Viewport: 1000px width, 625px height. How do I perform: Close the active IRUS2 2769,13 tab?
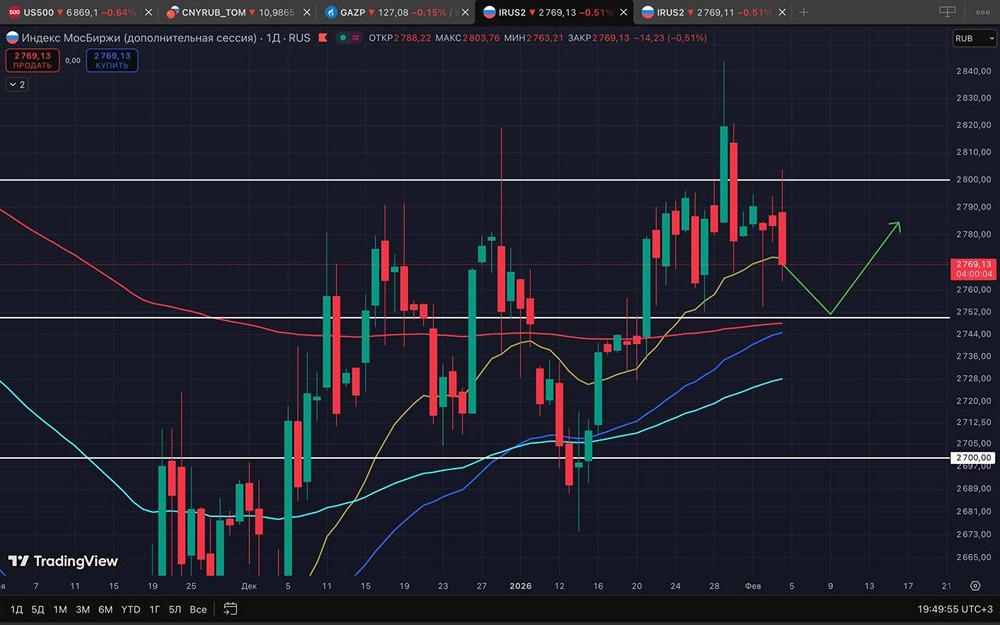click(x=624, y=12)
